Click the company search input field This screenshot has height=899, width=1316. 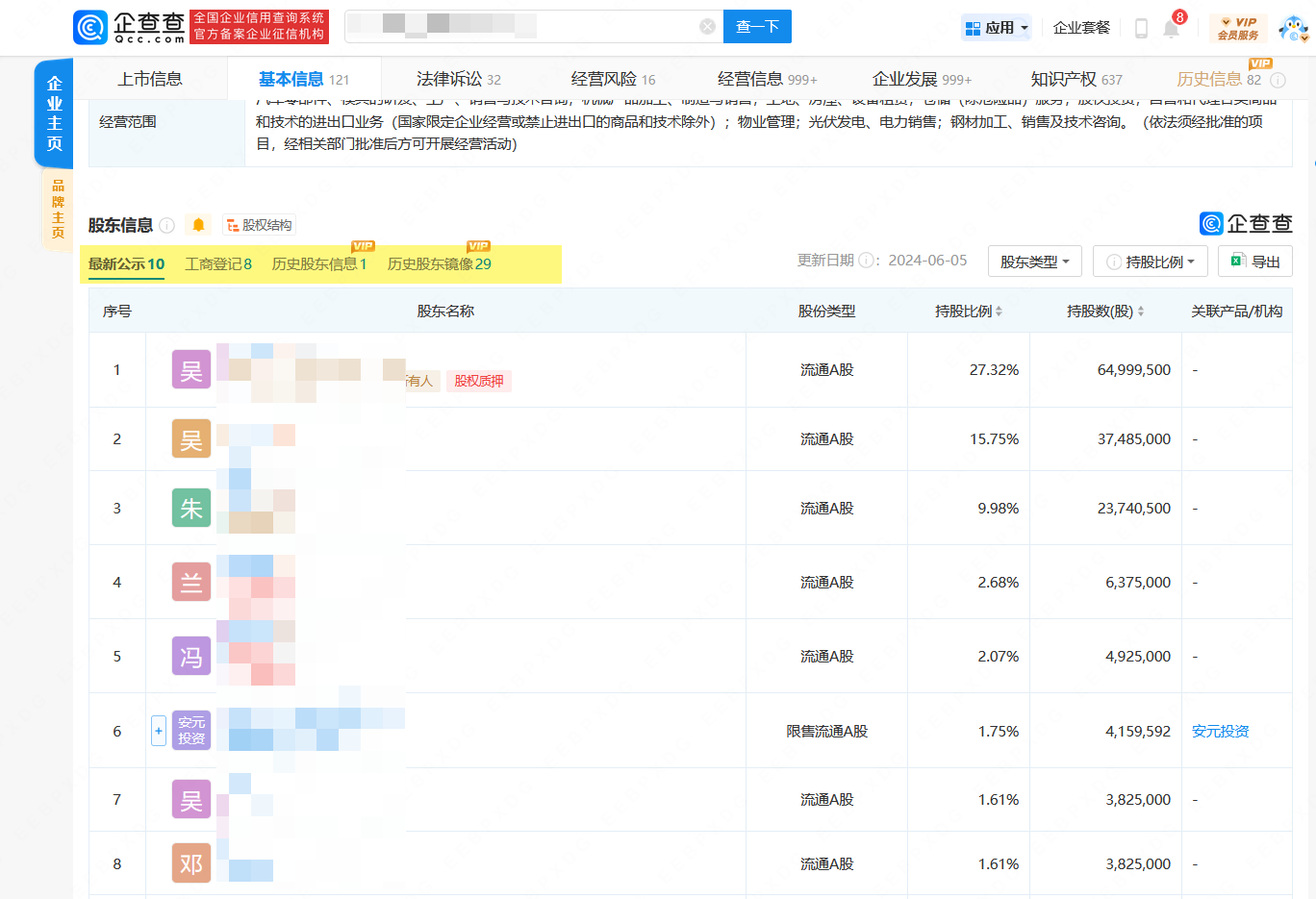point(519,27)
